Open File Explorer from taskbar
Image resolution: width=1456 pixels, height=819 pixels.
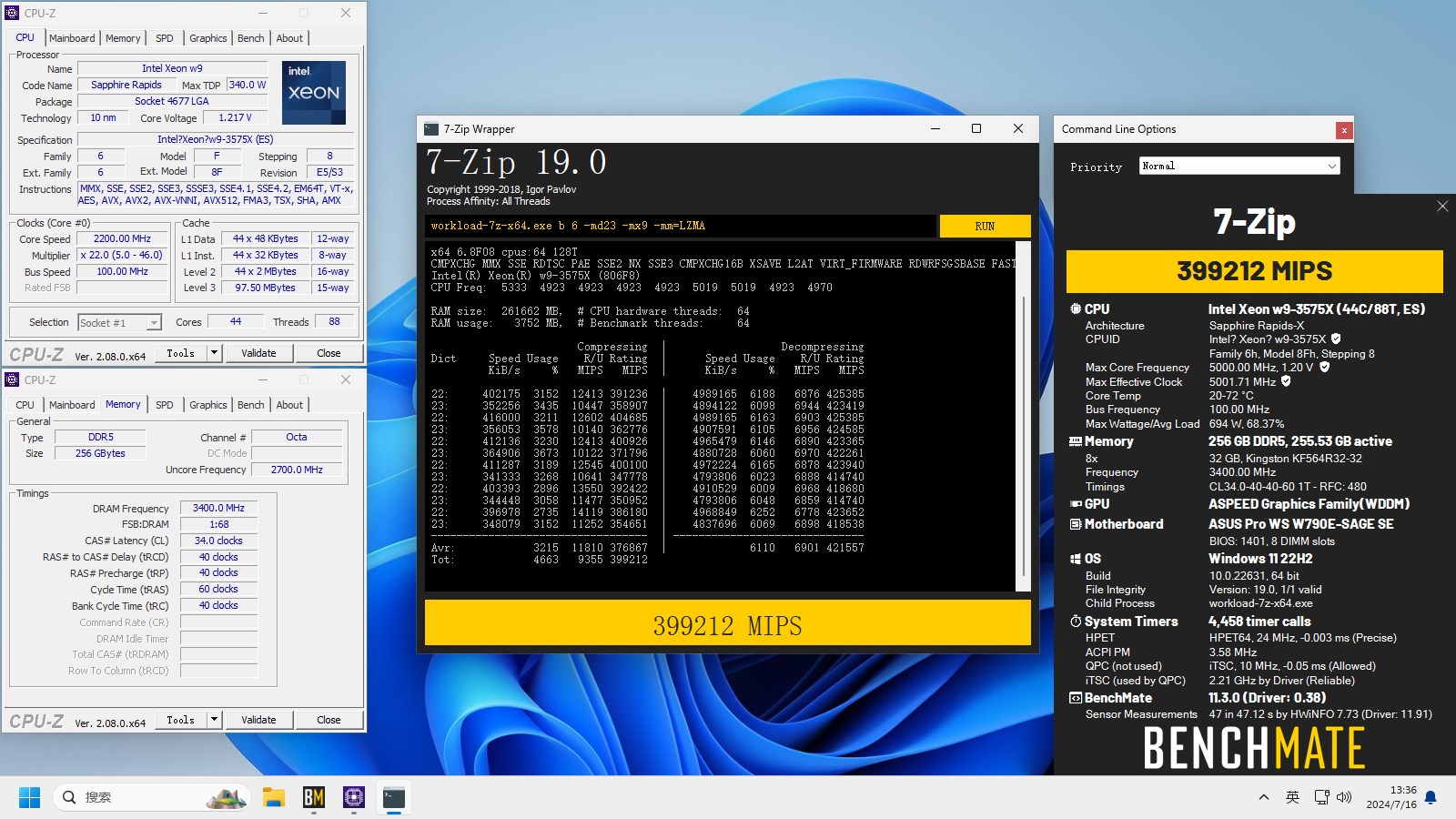point(274,797)
